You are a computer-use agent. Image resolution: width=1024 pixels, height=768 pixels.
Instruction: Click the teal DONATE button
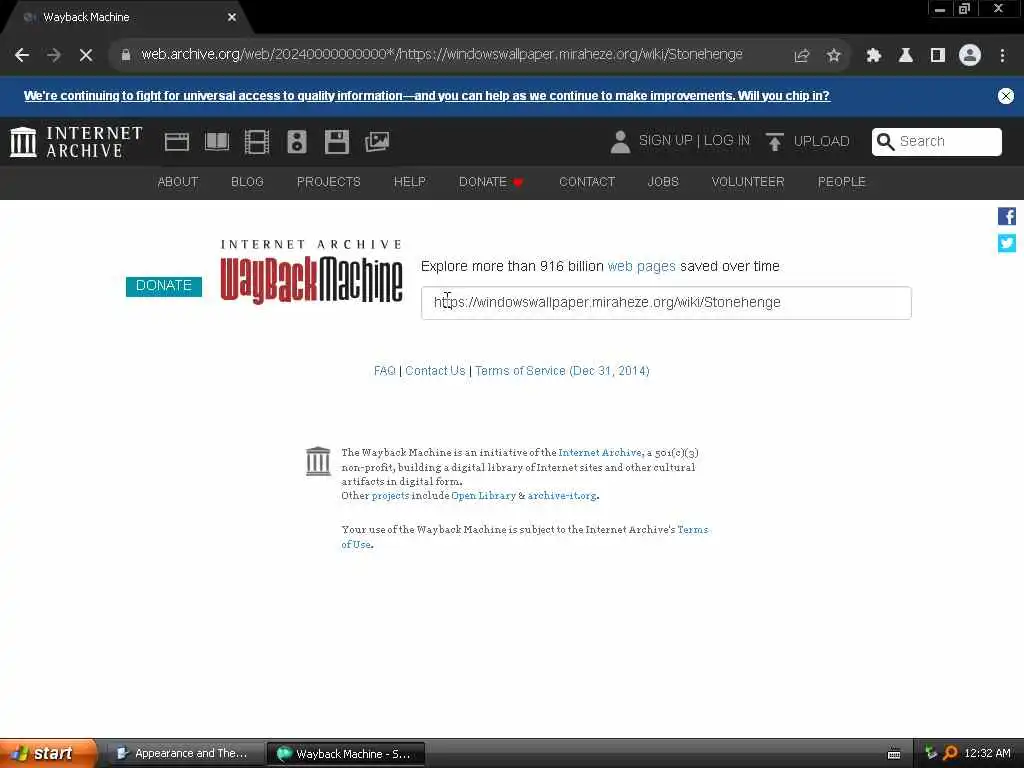click(x=164, y=286)
